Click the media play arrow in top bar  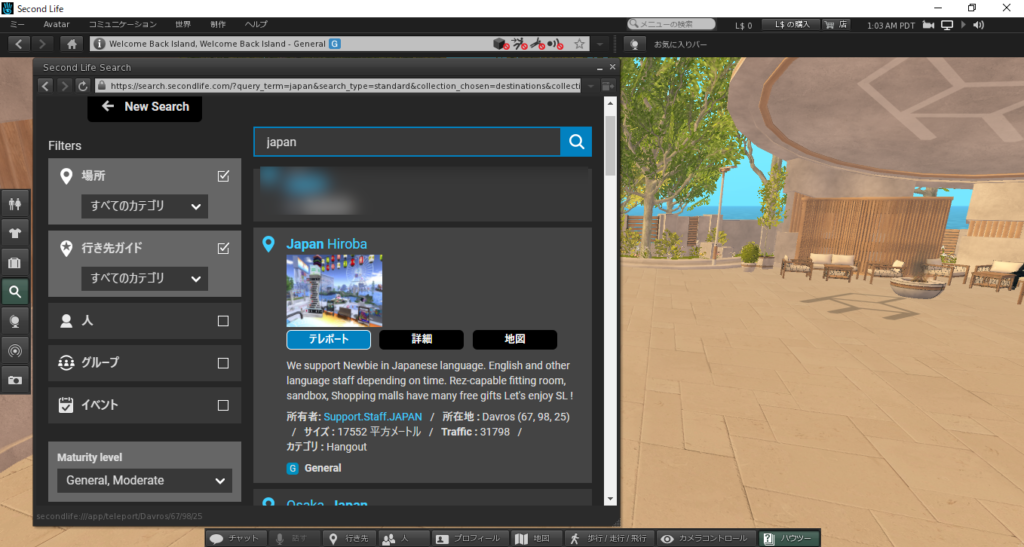point(963,25)
